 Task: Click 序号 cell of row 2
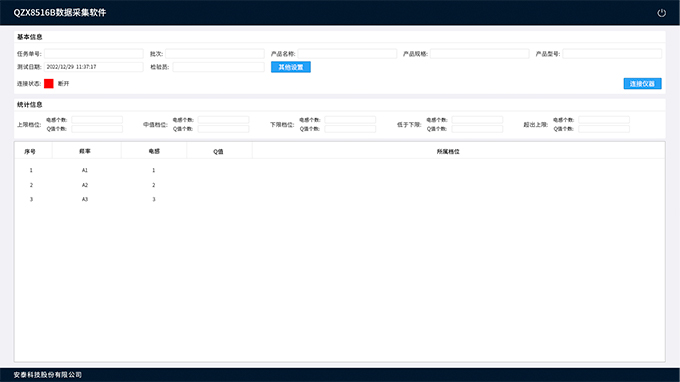coord(31,185)
